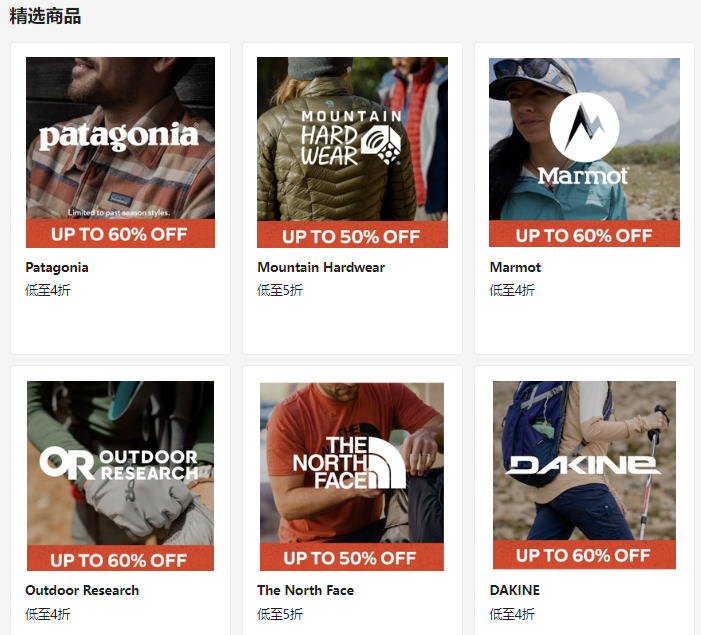The image size is (701, 635).
Task: Click the Mountain Hardwear nut logo icon
Action: coord(381,144)
